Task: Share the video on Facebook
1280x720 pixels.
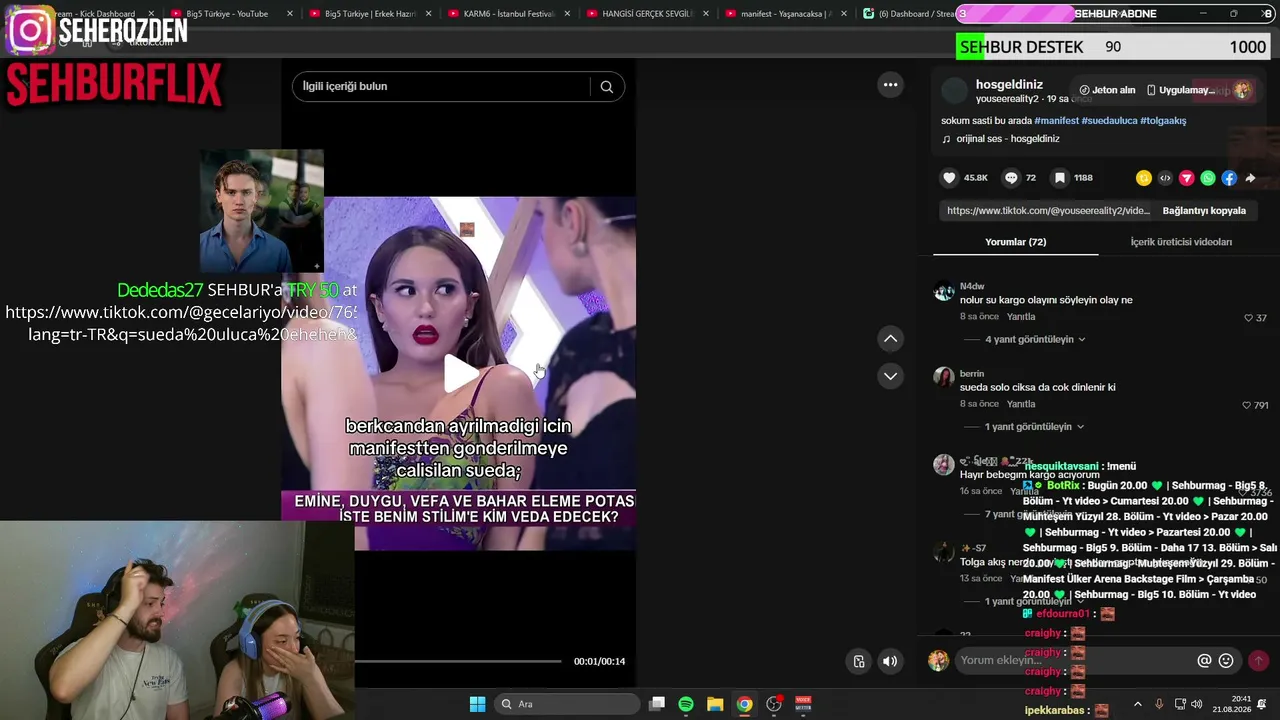Action: (x=1229, y=178)
